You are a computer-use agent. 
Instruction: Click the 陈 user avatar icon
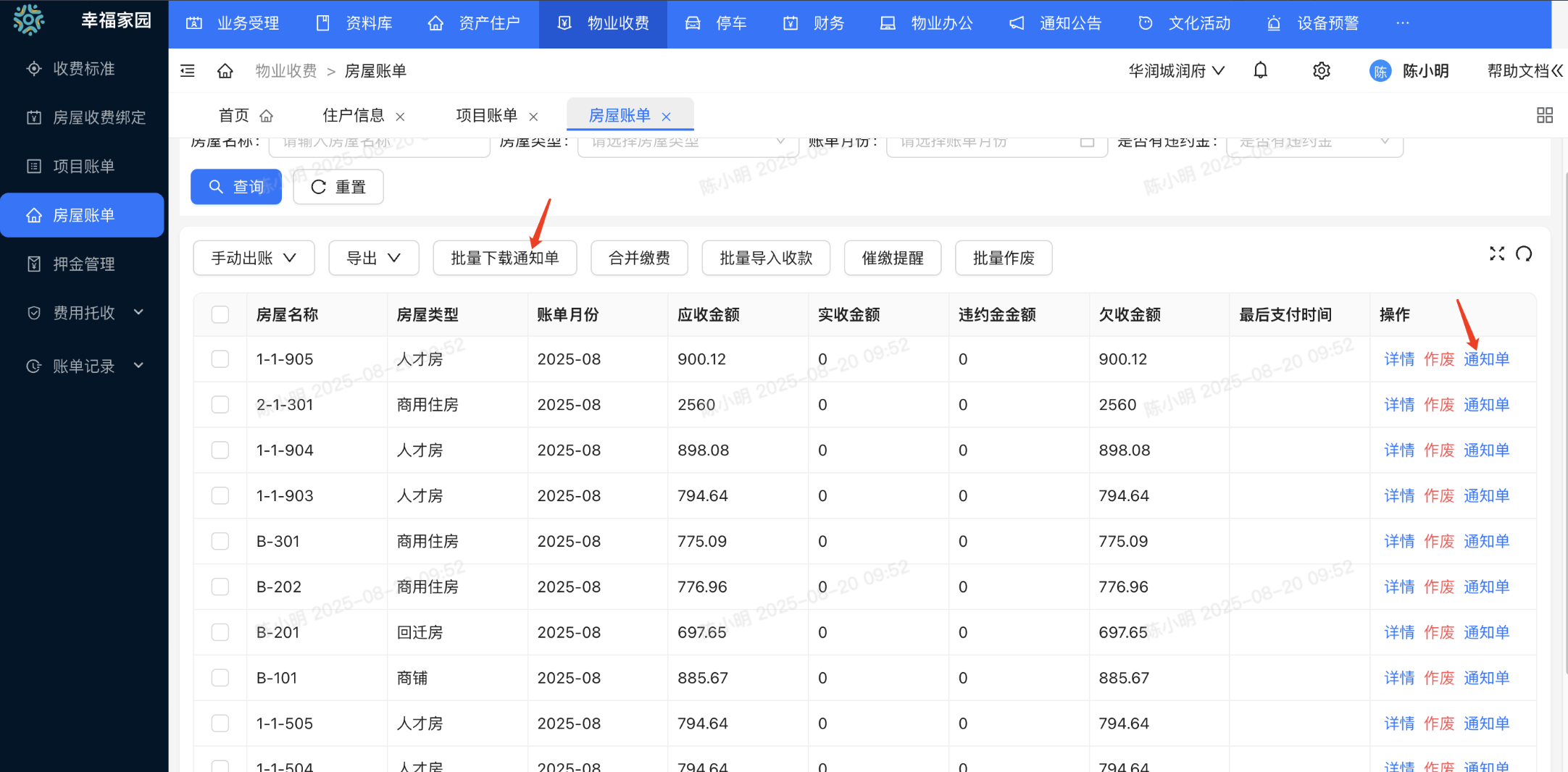point(1380,71)
